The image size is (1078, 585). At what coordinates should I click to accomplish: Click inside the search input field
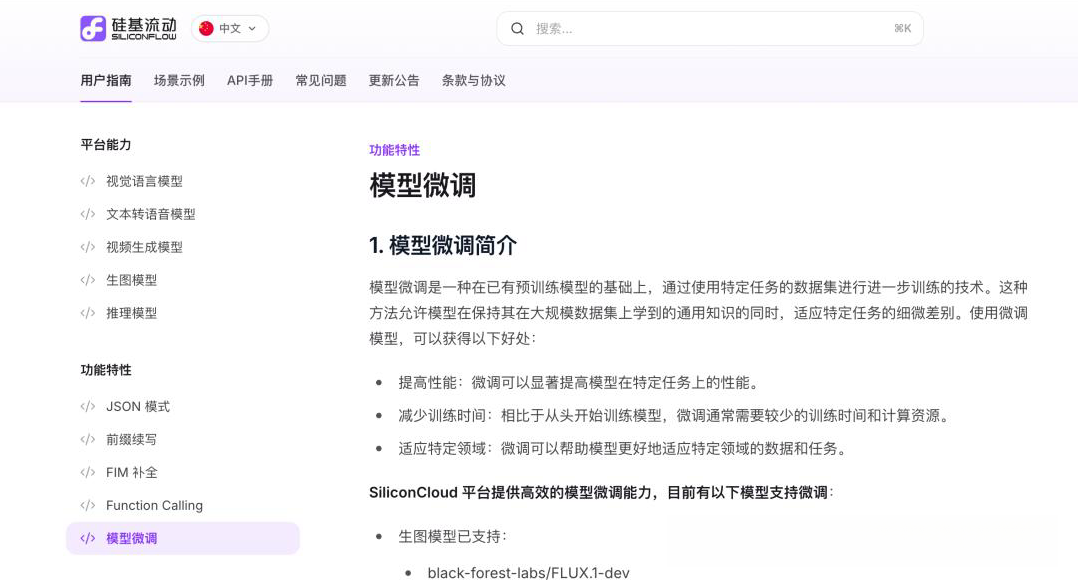700,28
